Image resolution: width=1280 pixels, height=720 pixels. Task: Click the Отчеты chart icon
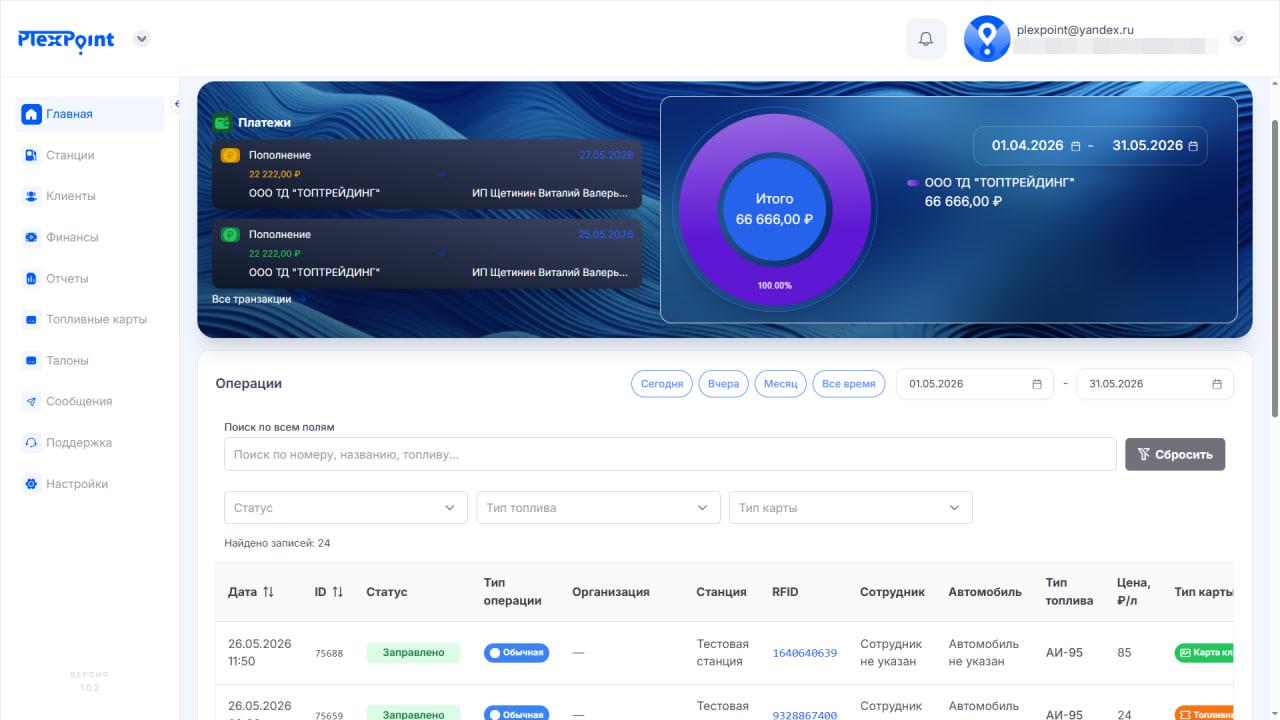[x=31, y=278]
